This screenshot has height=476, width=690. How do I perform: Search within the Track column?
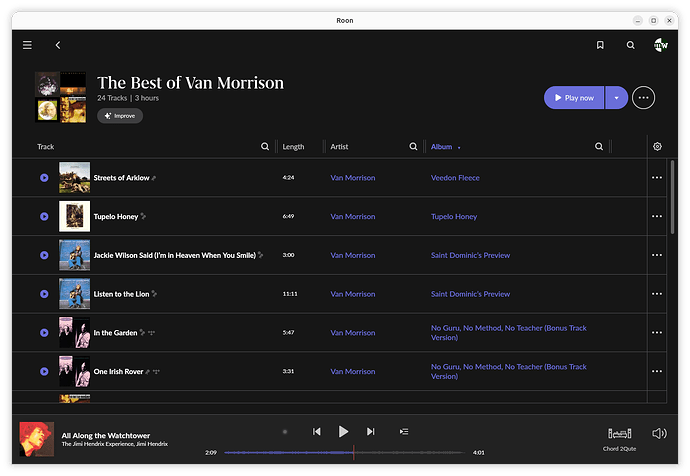pos(265,146)
